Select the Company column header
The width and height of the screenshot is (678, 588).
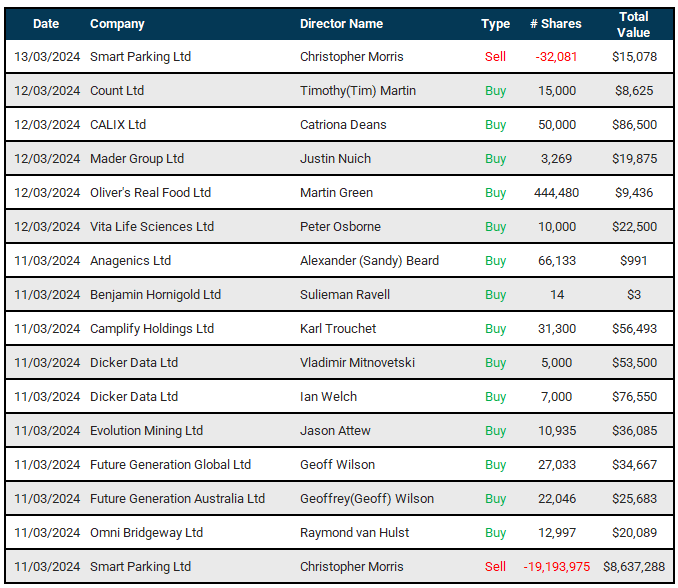117,24
